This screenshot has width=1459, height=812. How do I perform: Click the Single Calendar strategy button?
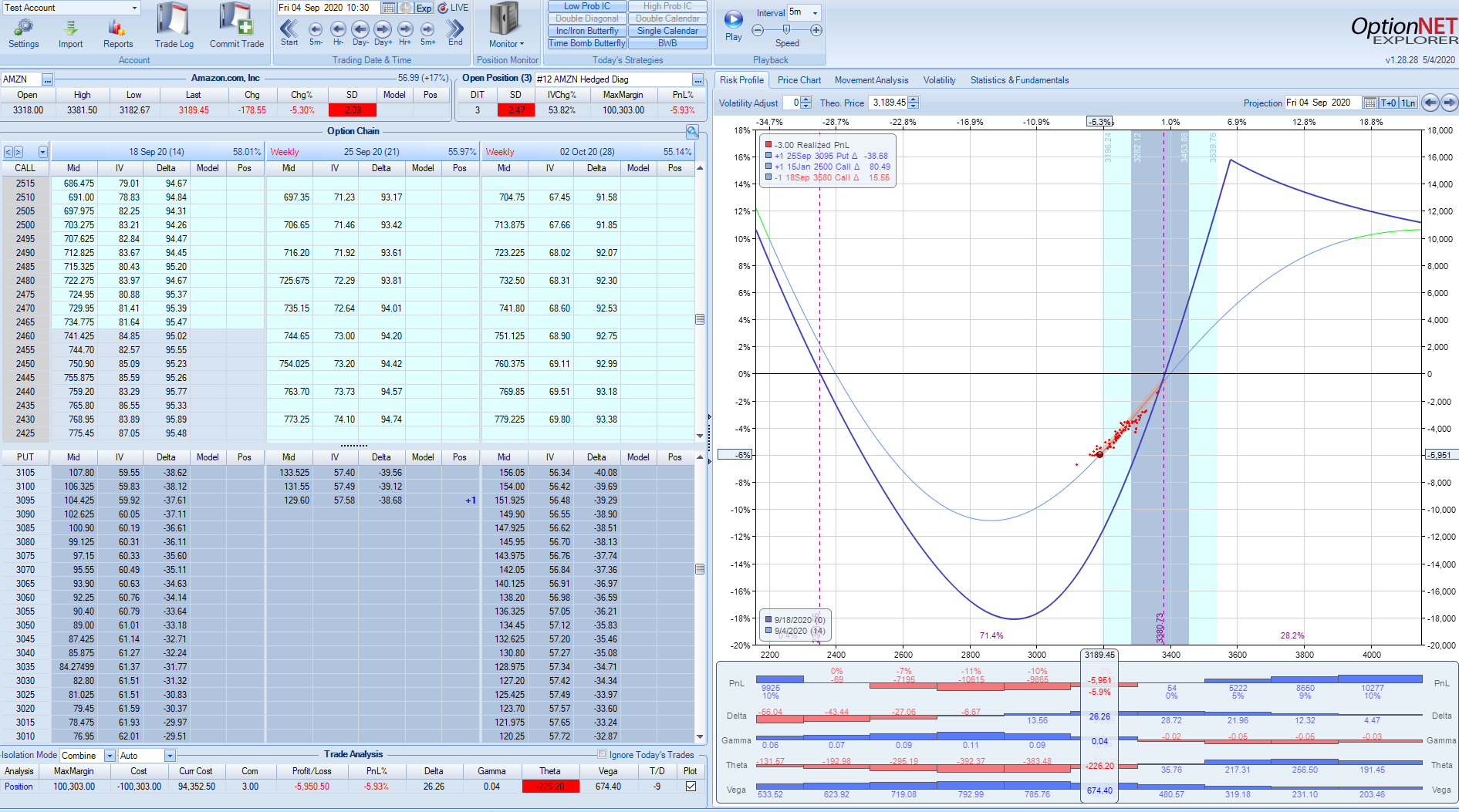pyautogui.click(x=667, y=30)
